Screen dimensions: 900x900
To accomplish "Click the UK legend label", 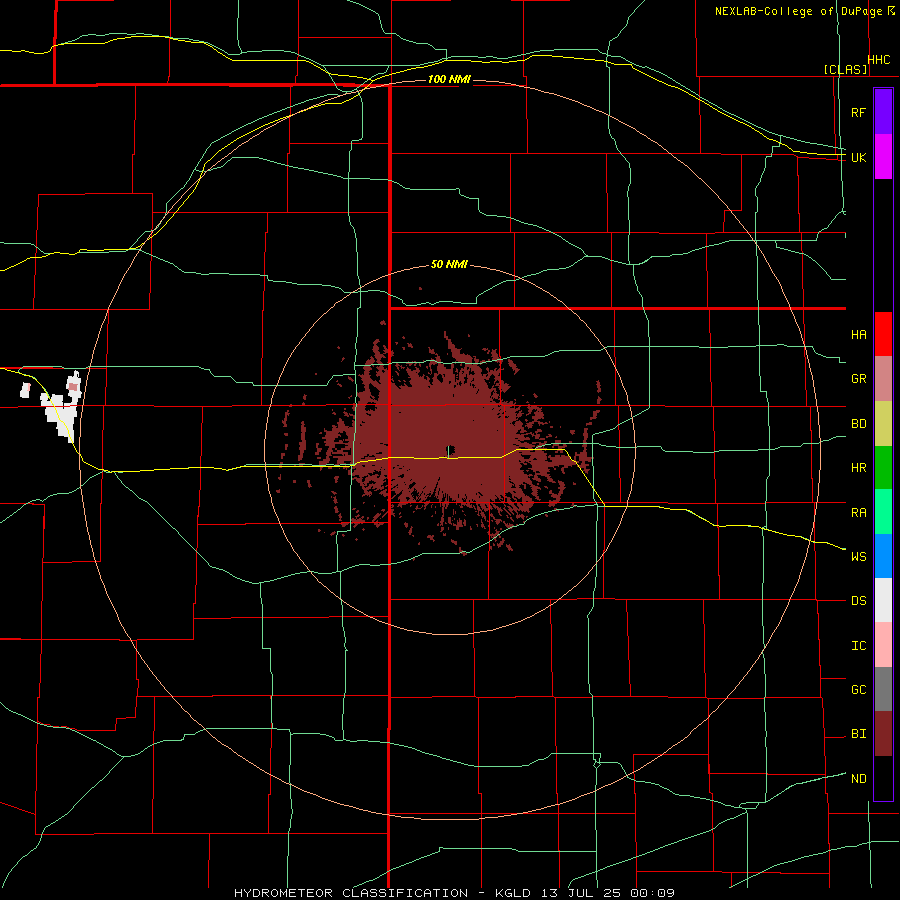I will [x=858, y=157].
